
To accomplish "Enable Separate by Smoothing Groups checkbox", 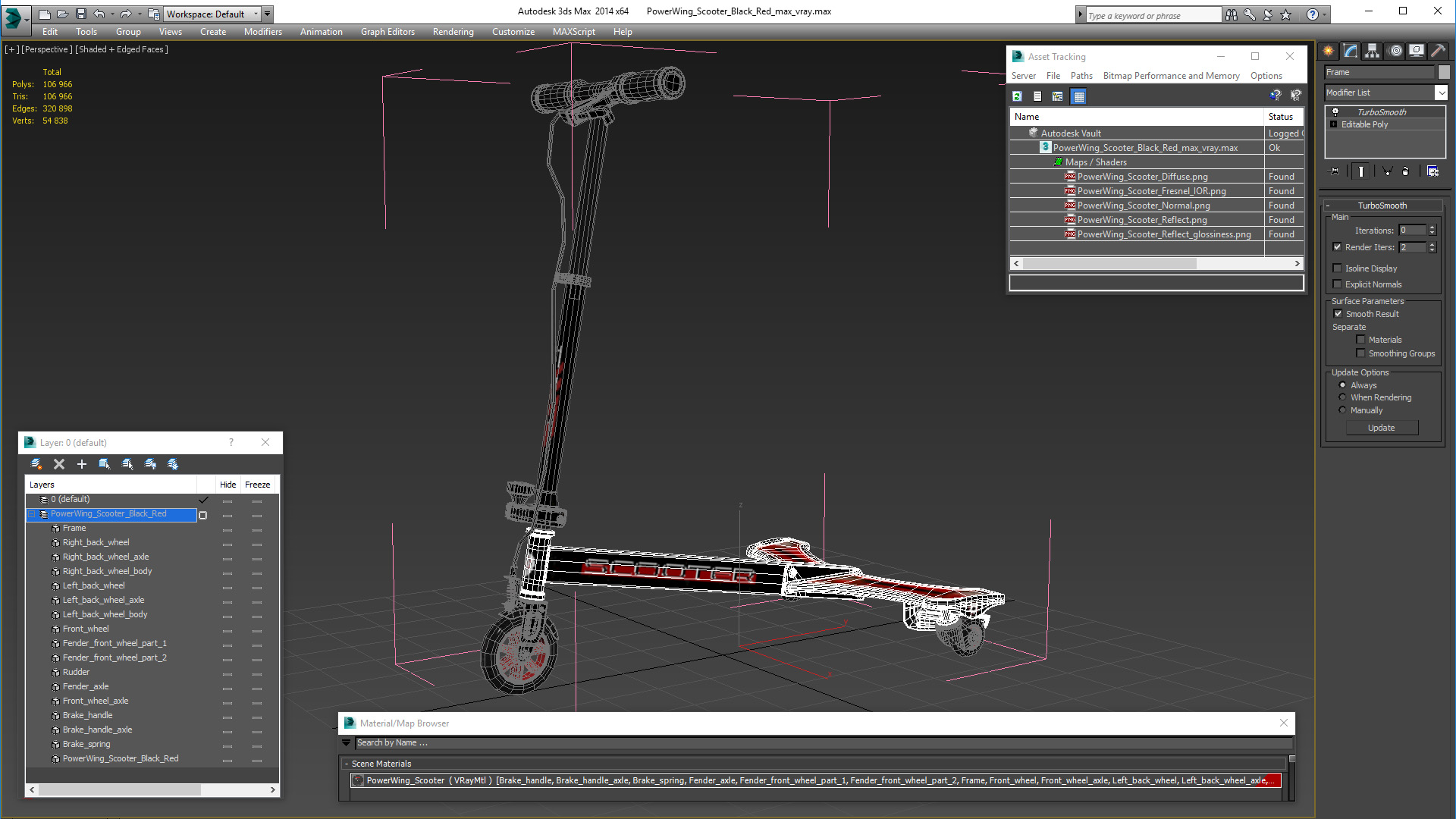I will click(1360, 353).
